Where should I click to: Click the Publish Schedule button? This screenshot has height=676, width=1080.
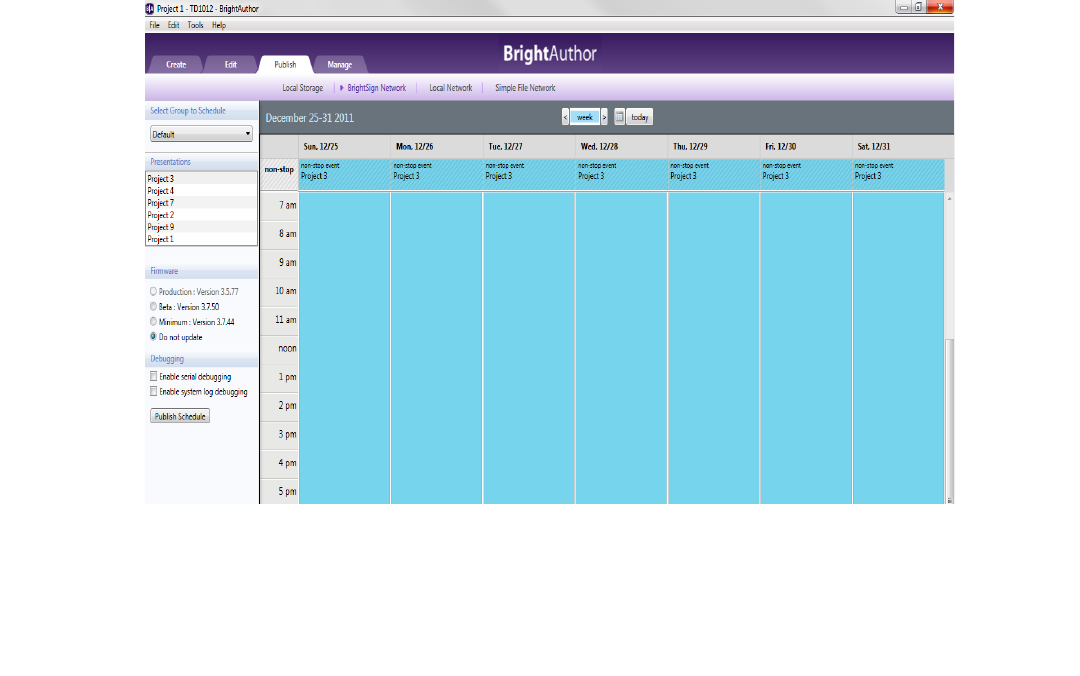point(180,416)
